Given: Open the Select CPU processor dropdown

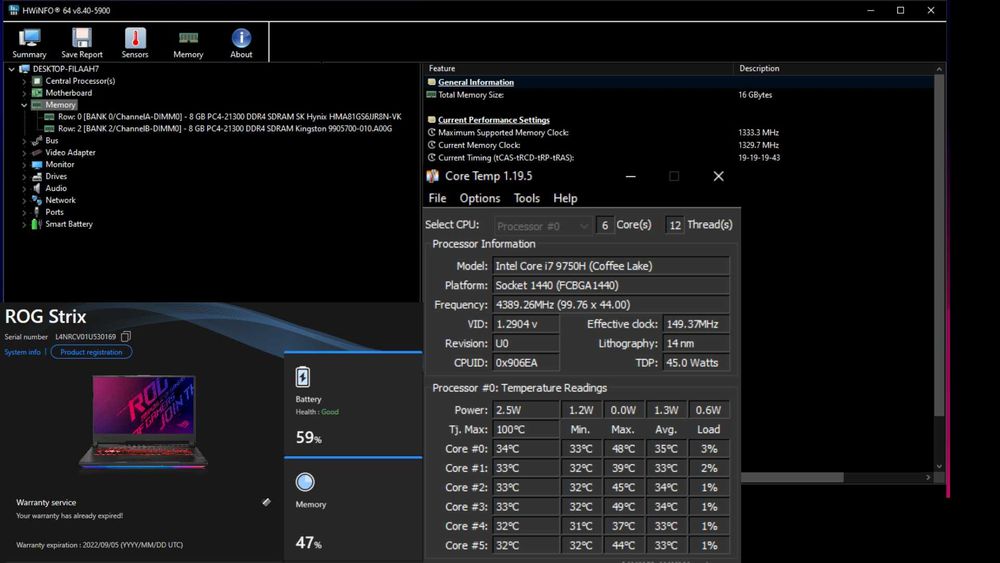Looking at the screenshot, I should tap(542, 226).
